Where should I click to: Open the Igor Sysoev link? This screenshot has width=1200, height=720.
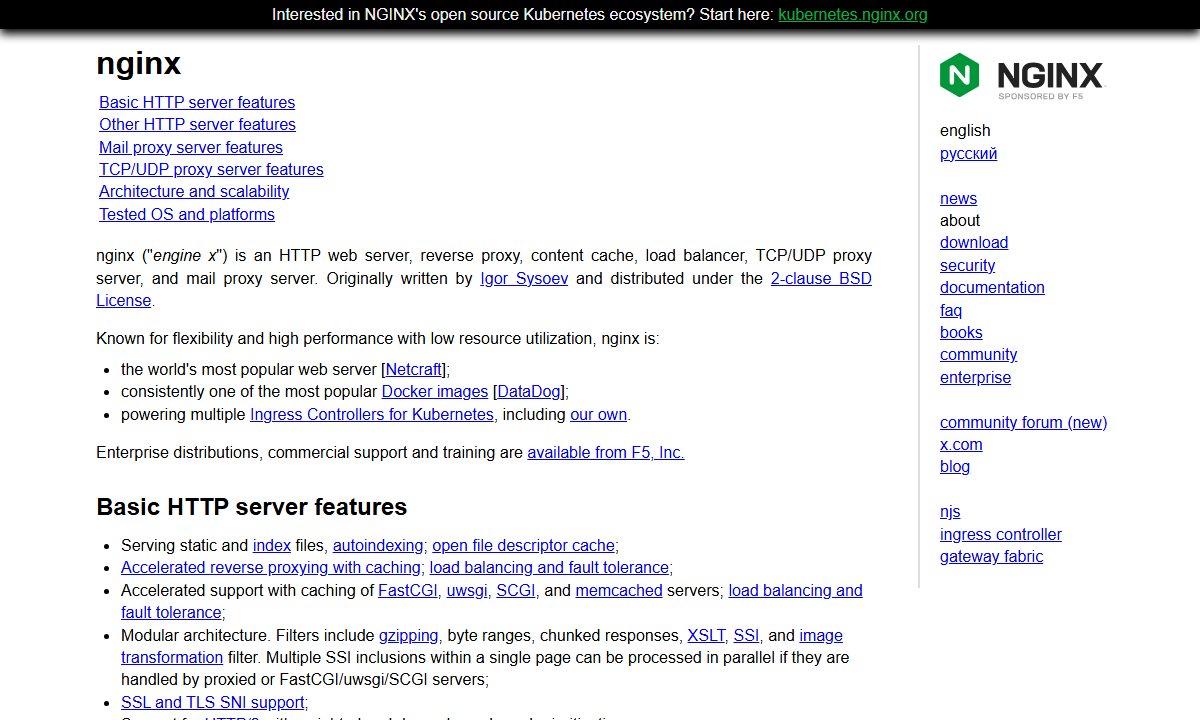tap(524, 278)
